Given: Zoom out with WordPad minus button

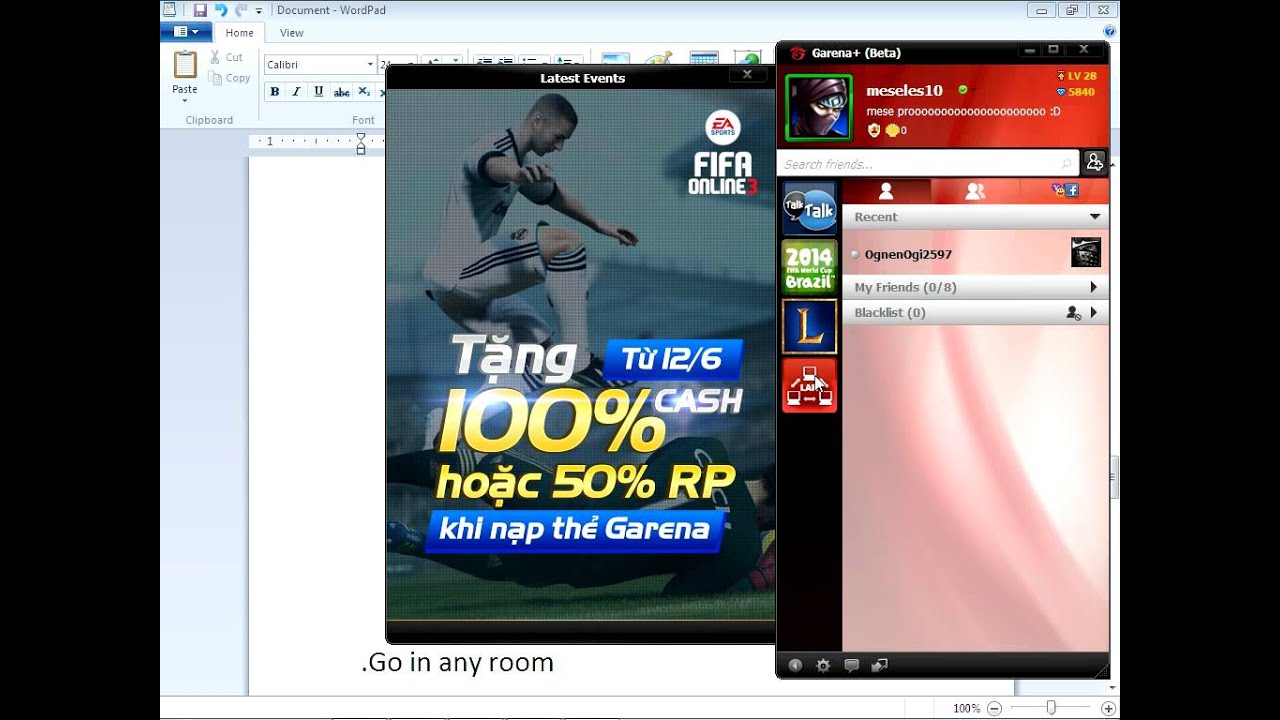Looking at the screenshot, I should (x=994, y=708).
